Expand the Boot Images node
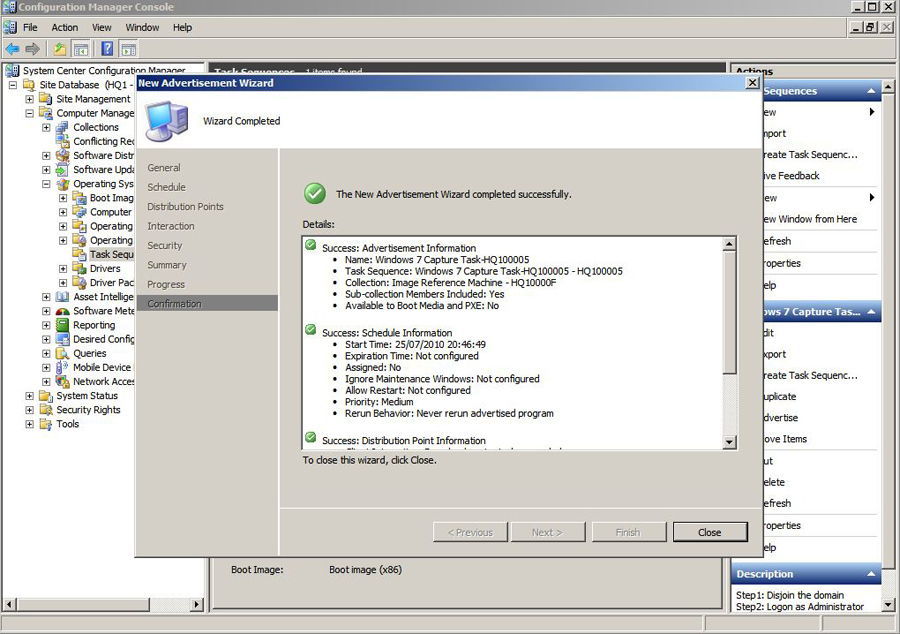The height and width of the screenshot is (634, 900). tap(63, 198)
